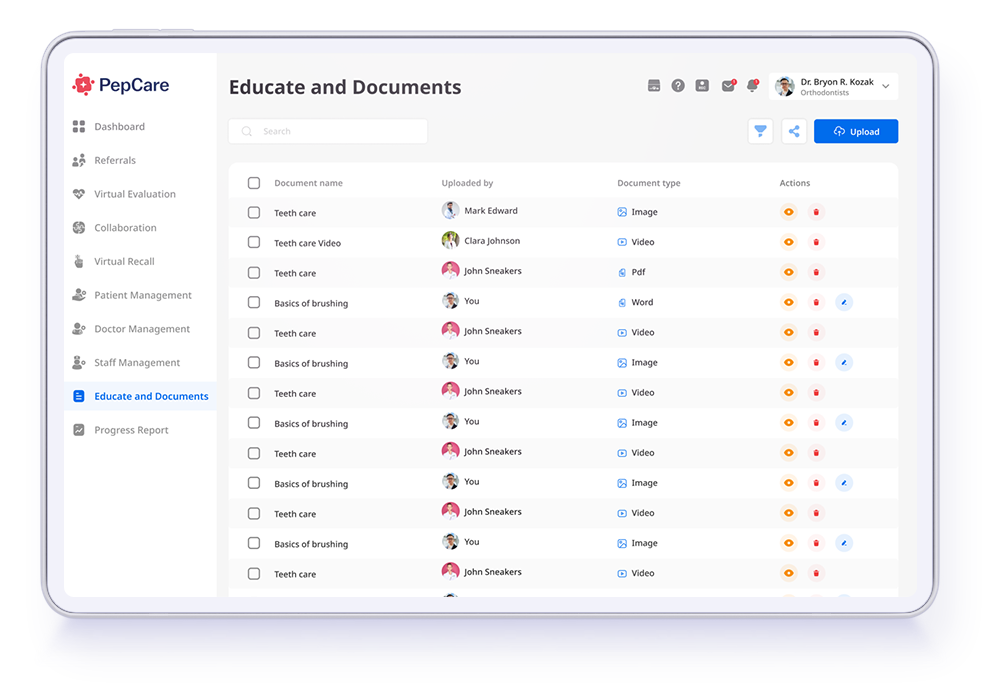View the Word Basics of brushing document
This screenshot has width=982, height=683.
tap(788, 302)
